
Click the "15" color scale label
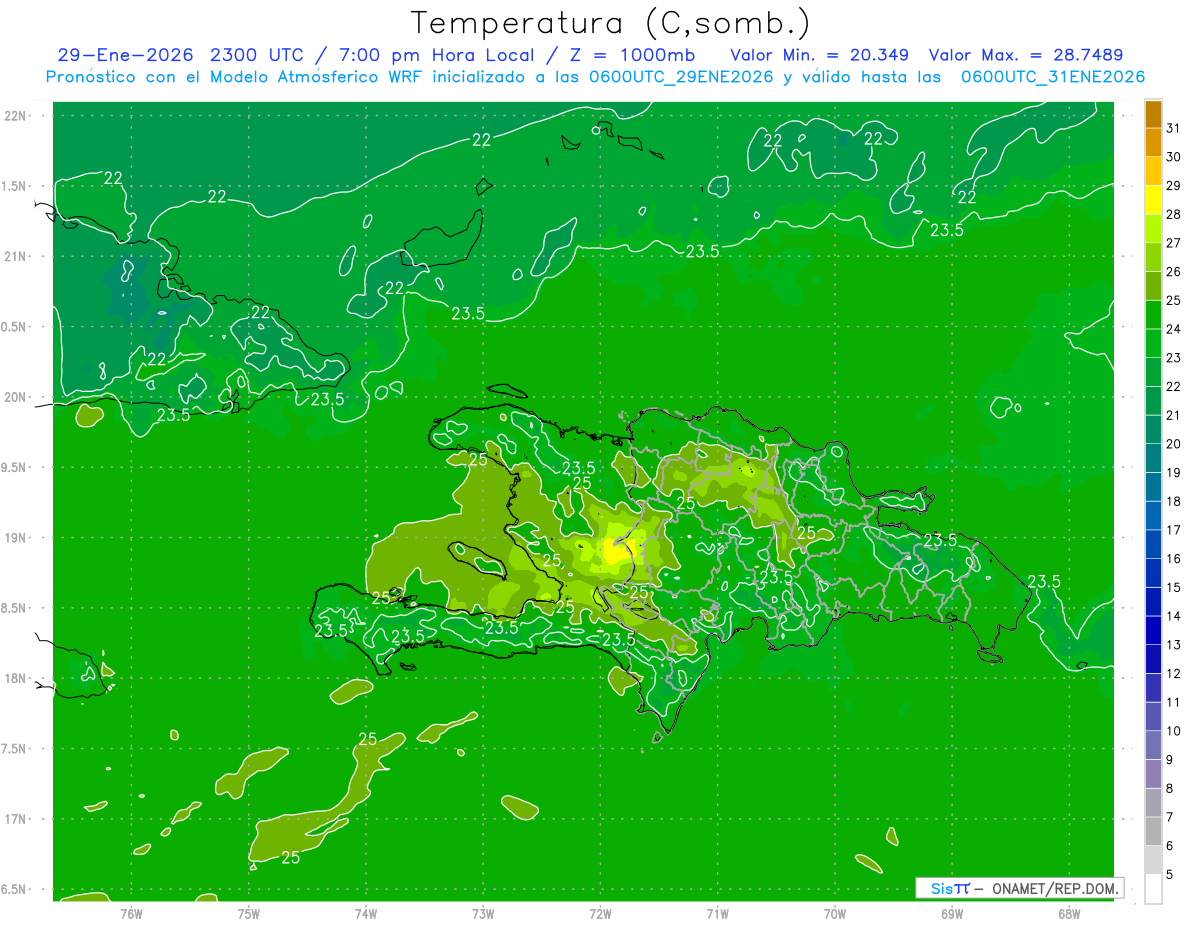(x=1173, y=588)
